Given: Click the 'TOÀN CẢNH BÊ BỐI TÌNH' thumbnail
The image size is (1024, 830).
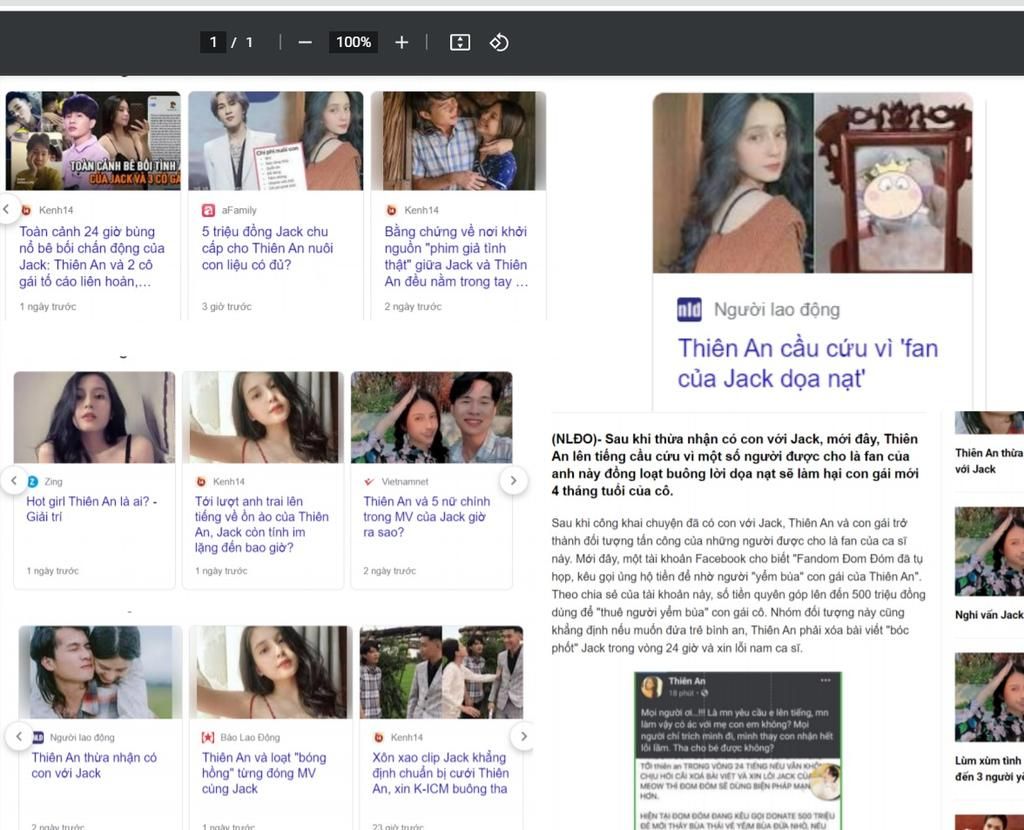Looking at the screenshot, I should [x=93, y=141].
